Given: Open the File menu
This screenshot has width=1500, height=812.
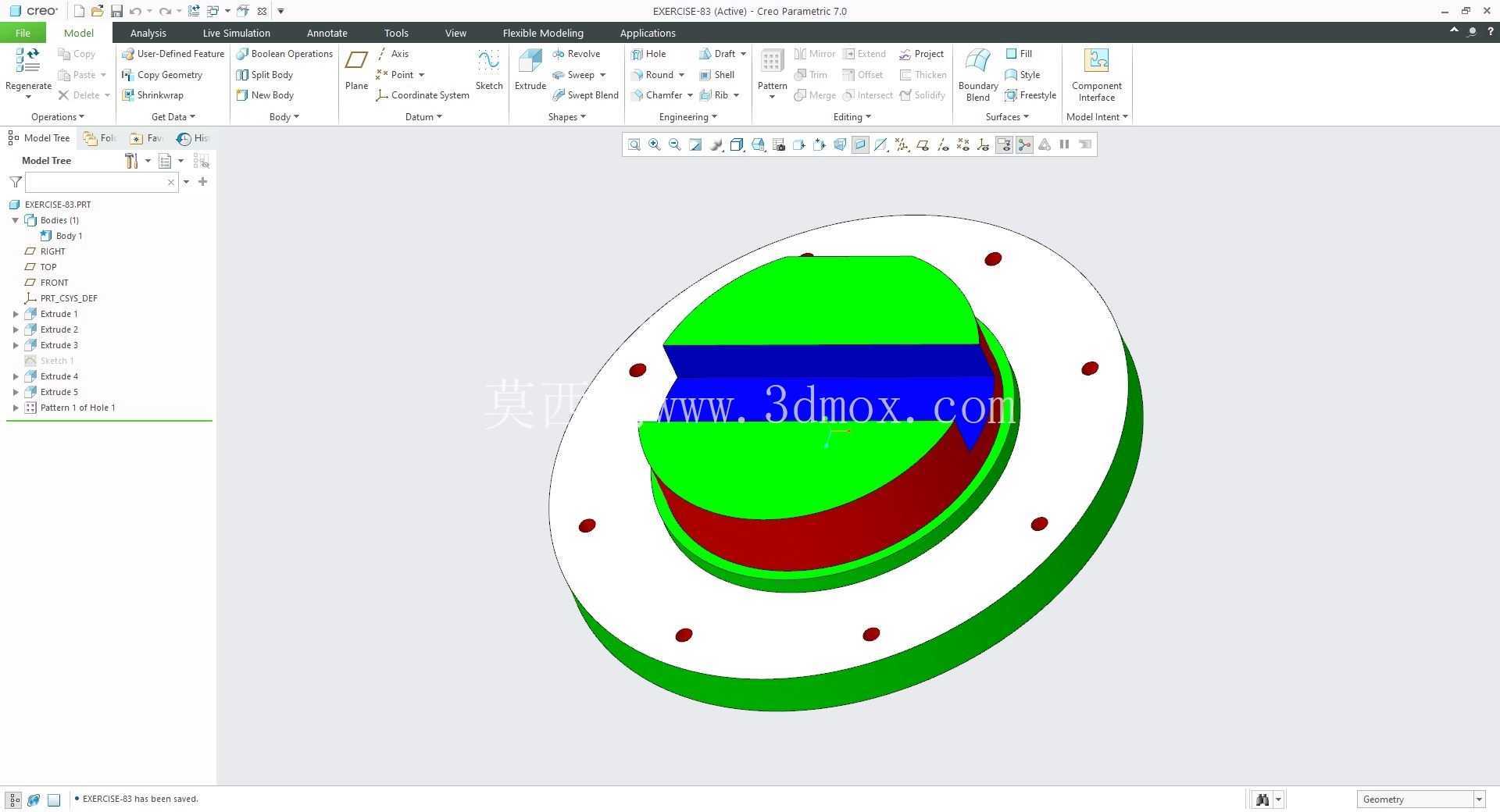Looking at the screenshot, I should 23,33.
